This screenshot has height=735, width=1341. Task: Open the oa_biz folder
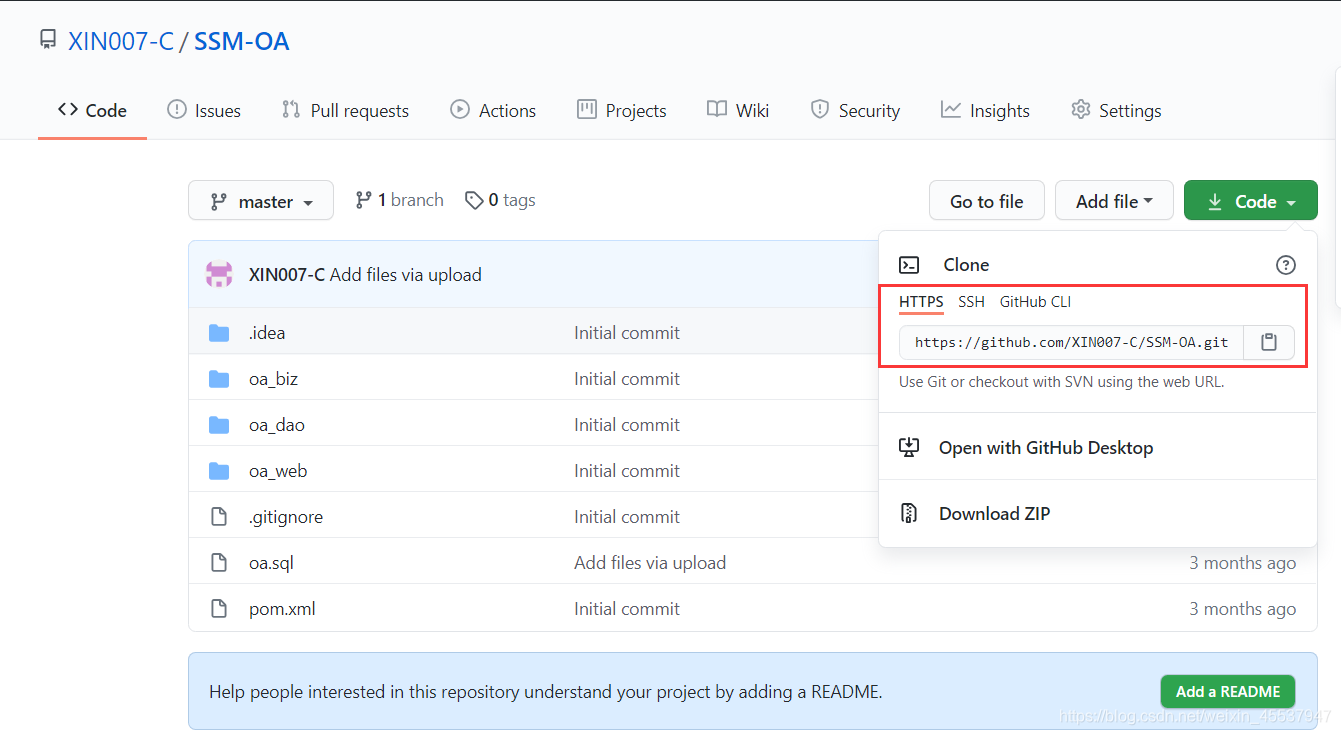[x=274, y=379]
